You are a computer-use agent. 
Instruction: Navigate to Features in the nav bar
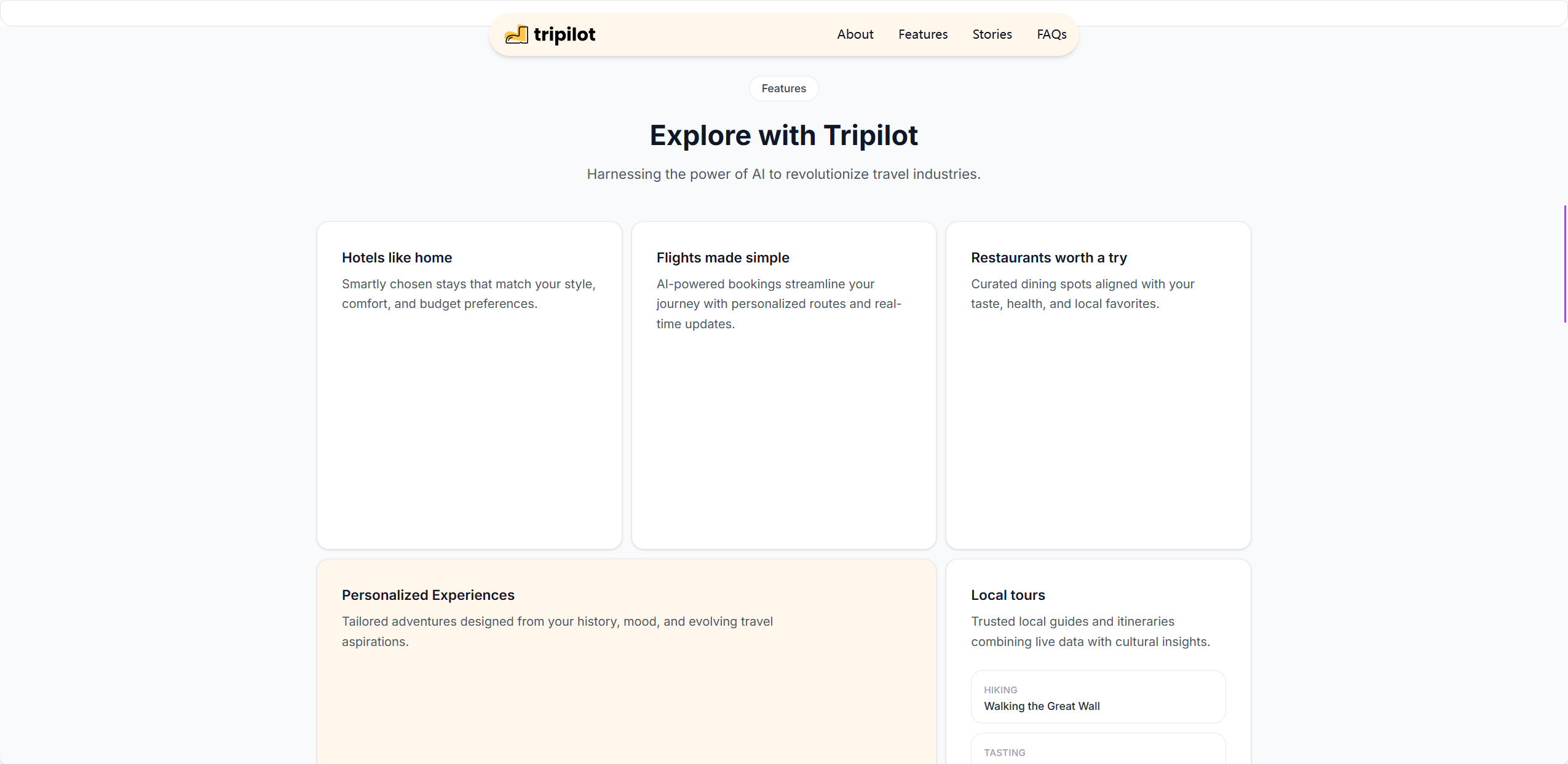(x=922, y=34)
